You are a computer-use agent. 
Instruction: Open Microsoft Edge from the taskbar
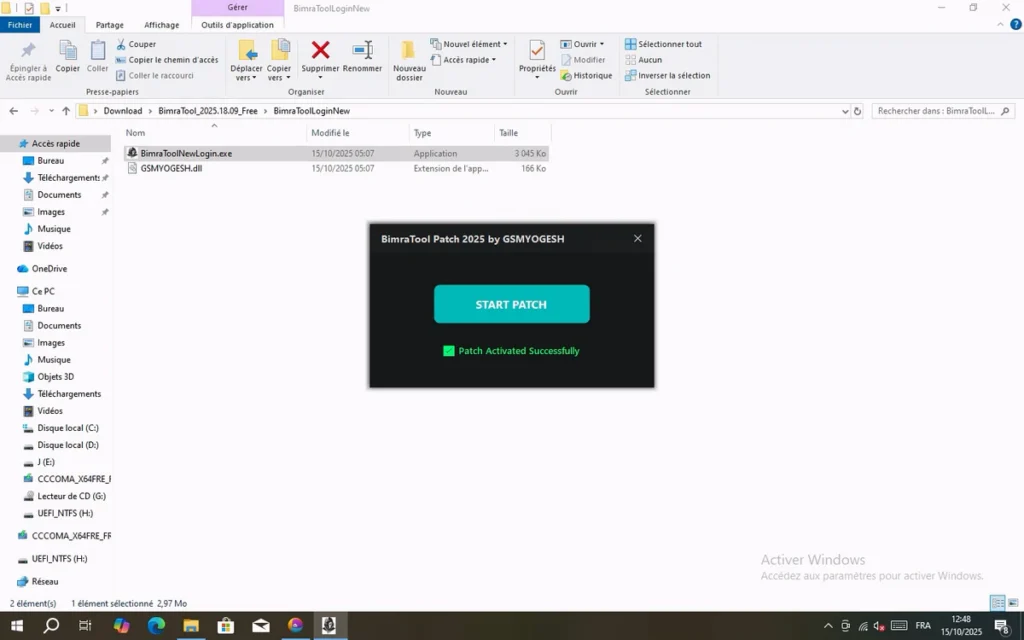(x=156, y=626)
